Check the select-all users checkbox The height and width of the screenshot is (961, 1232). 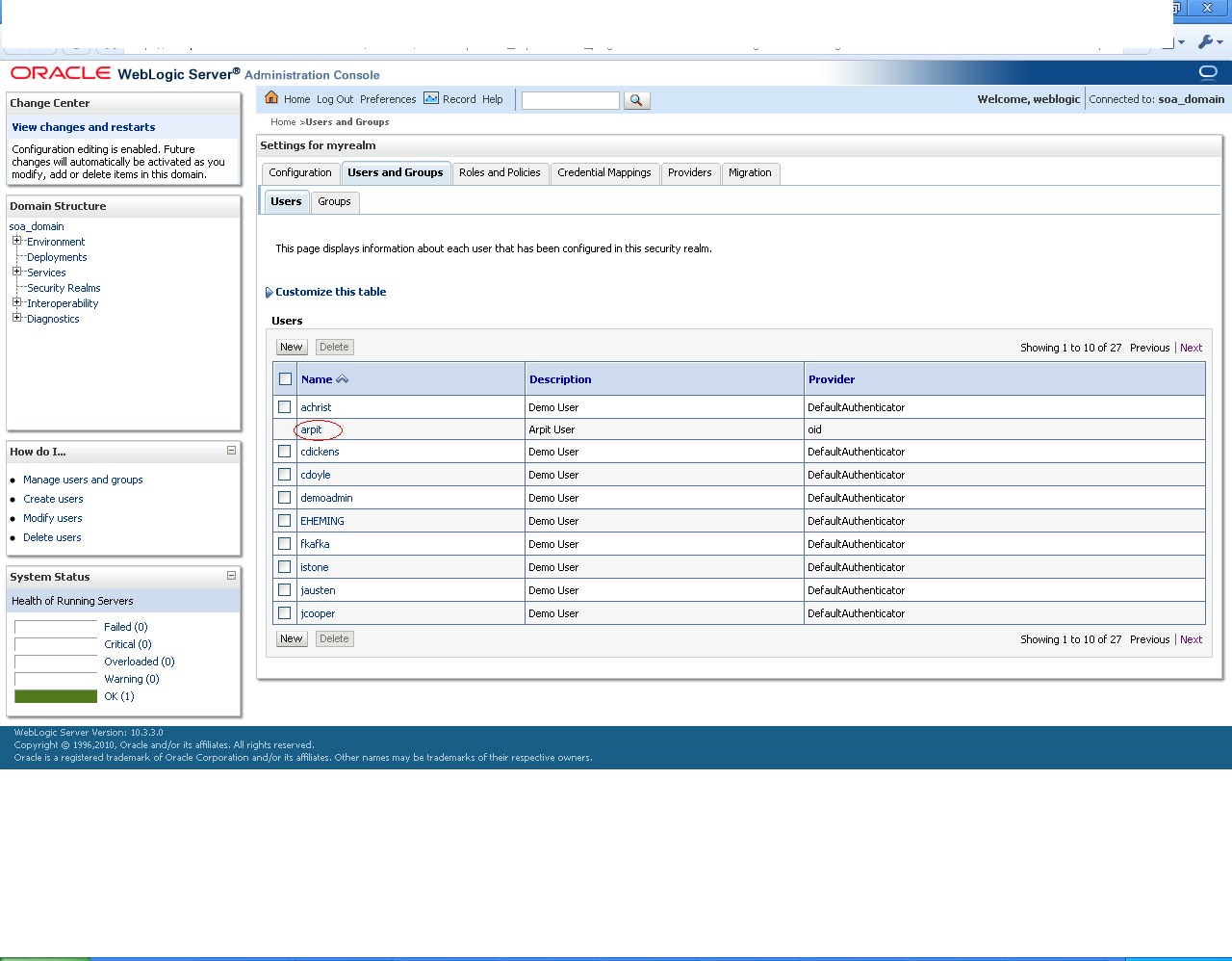(285, 378)
